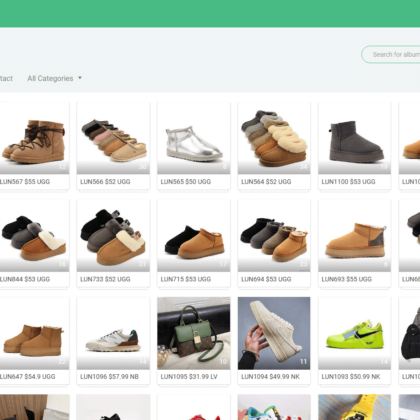Open the LUN1094 $49.99 NK beige sneaker thumbnail
Screen dimensions: 420x420
[x=274, y=333]
